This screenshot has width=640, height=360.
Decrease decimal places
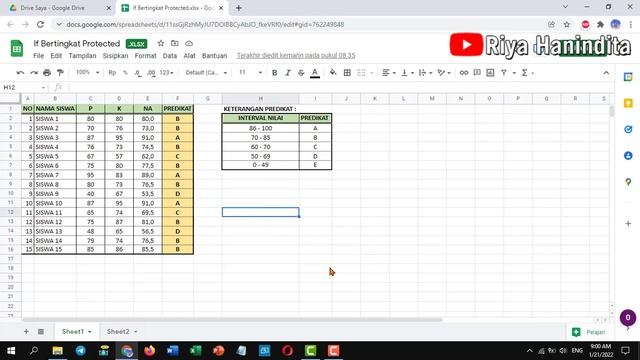[138, 73]
